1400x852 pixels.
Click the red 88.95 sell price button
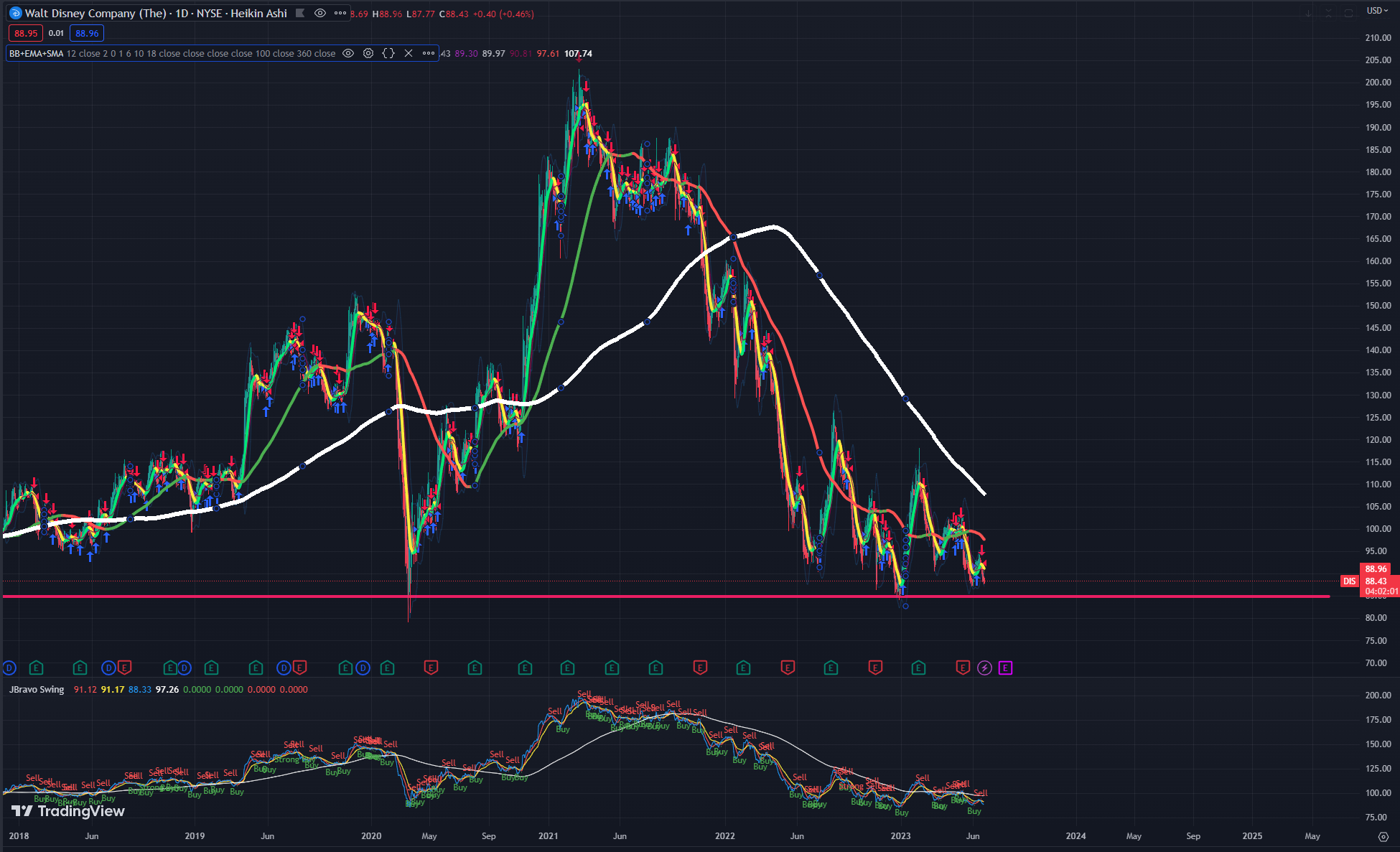[26, 33]
